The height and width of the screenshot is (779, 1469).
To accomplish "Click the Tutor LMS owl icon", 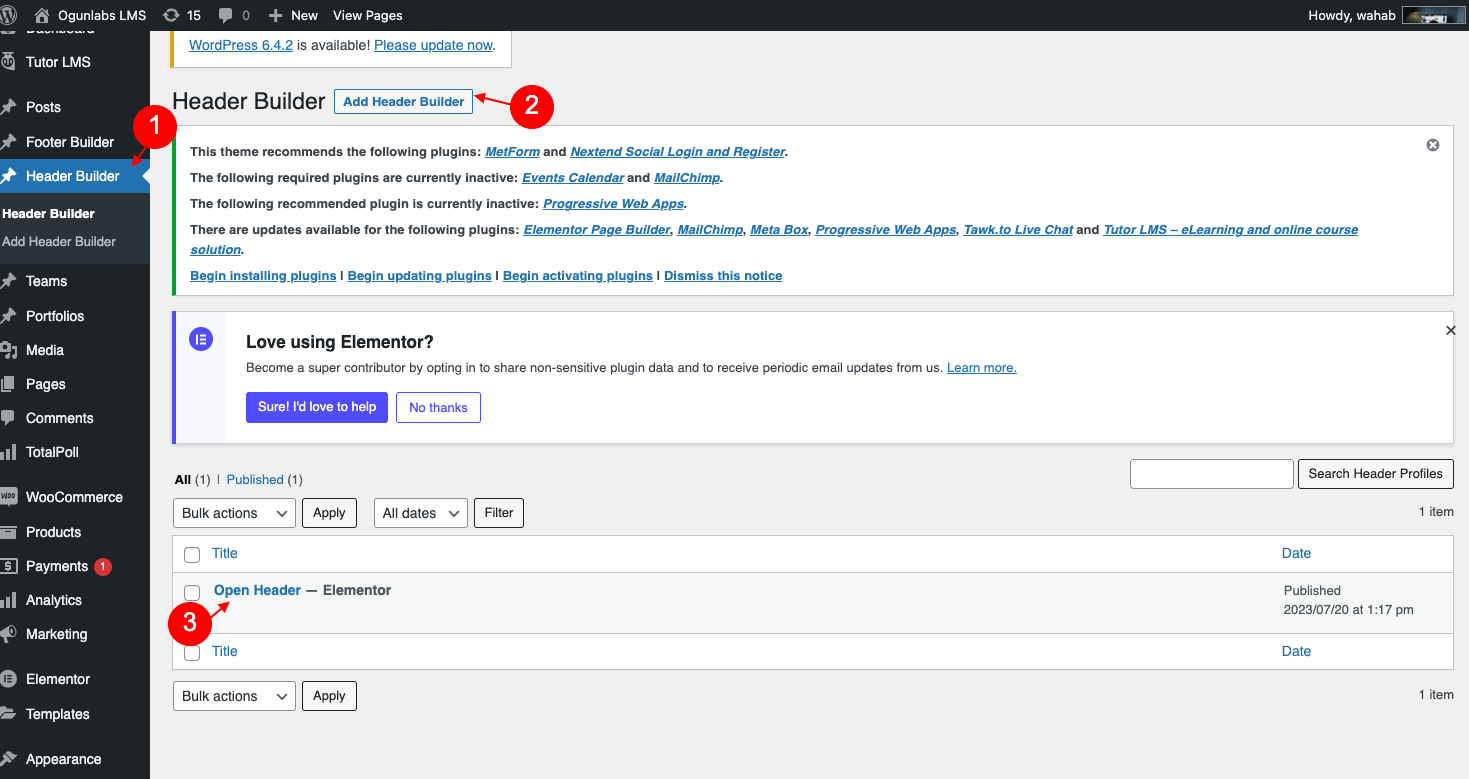I will (9, 62).
